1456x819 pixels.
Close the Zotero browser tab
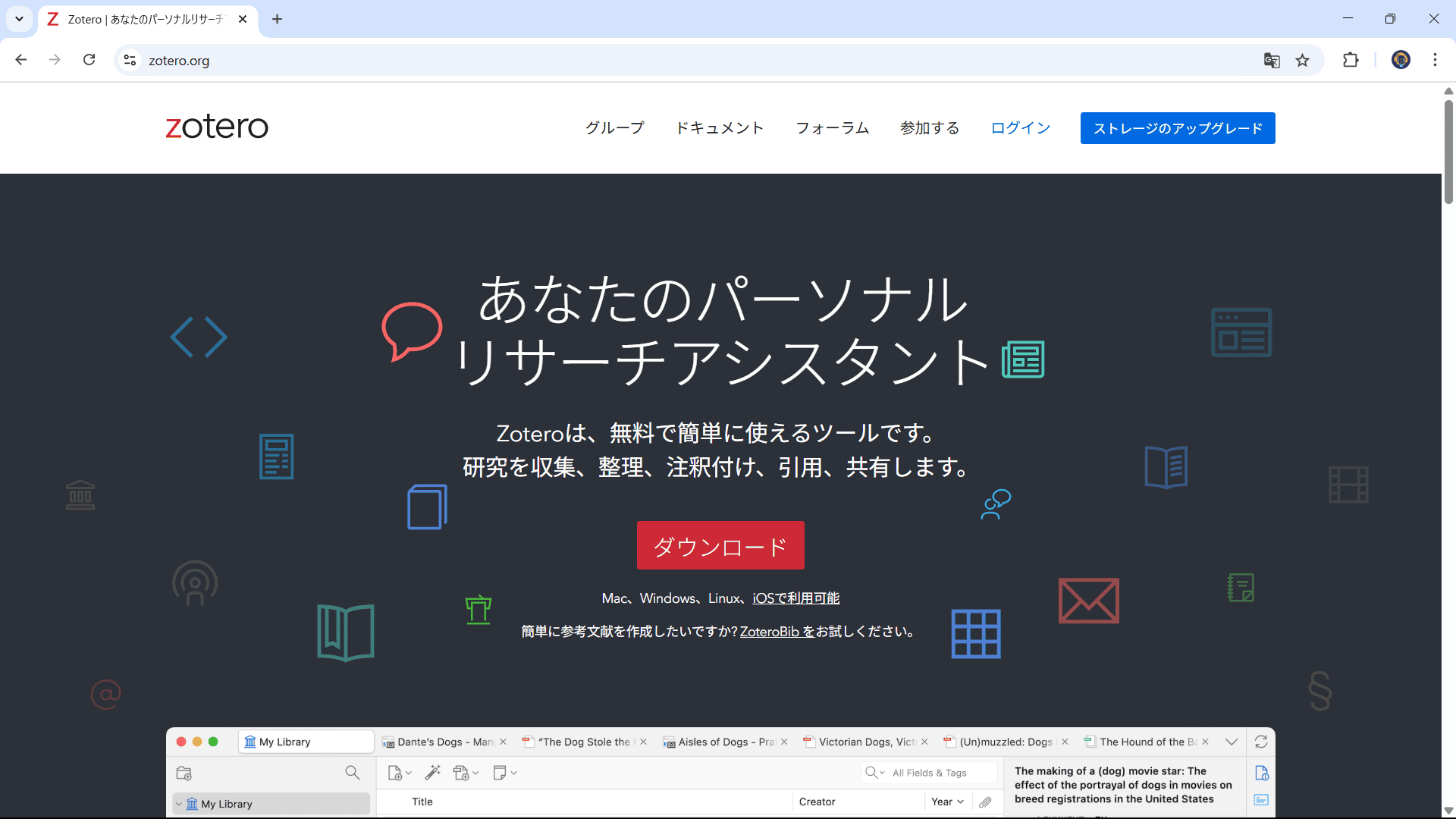243,19
